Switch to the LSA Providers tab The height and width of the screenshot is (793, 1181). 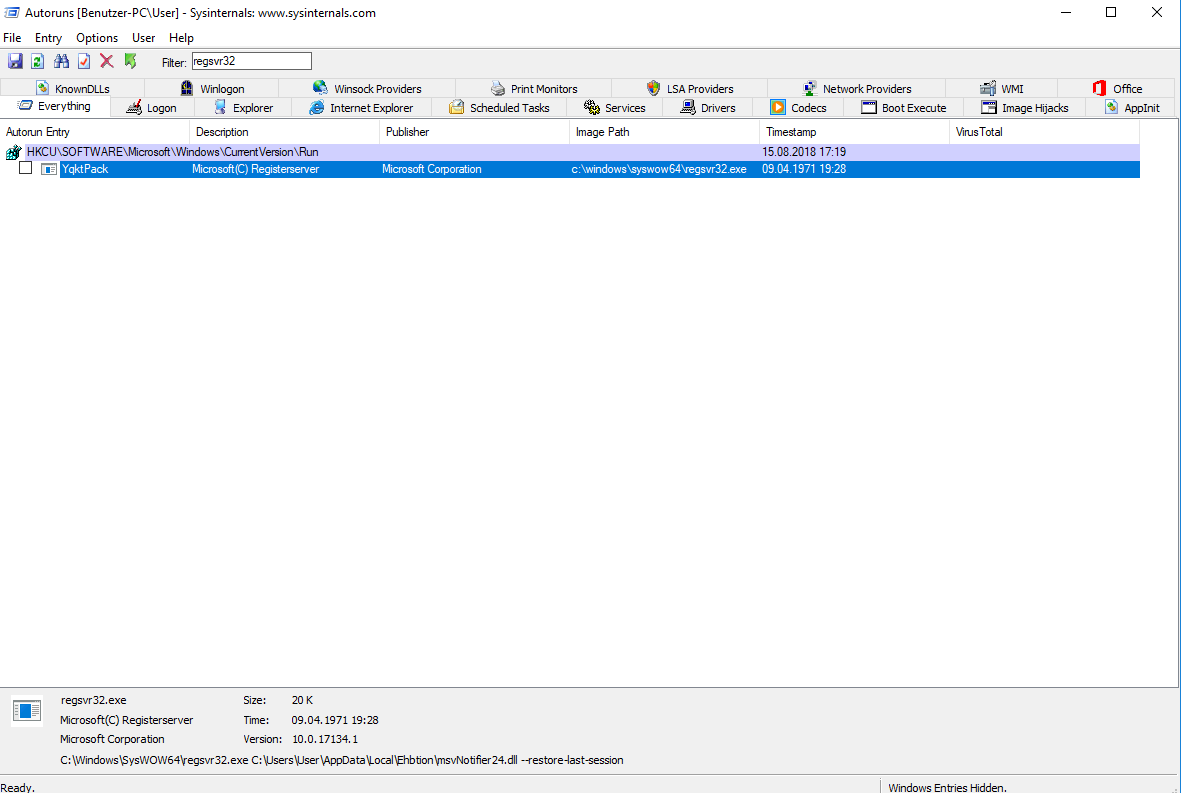(689, 88)
